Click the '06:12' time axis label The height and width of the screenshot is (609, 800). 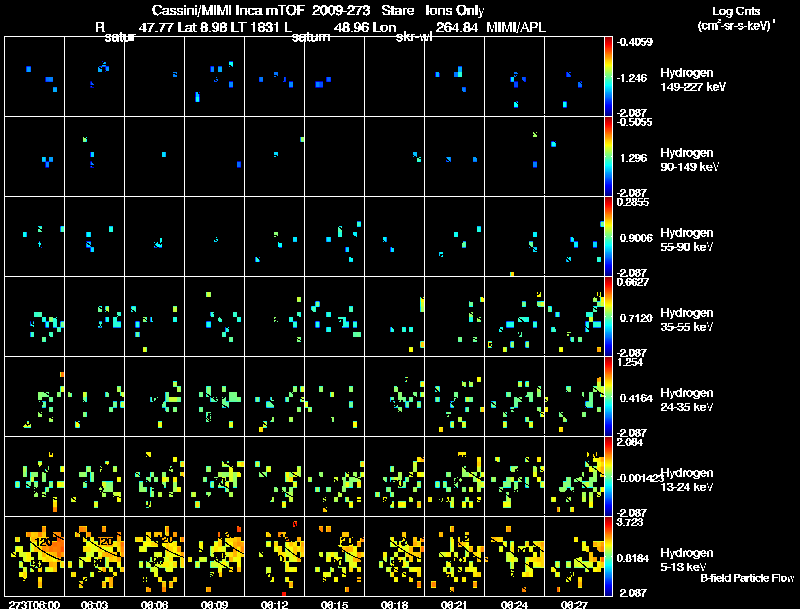pyautogui.click(x=274, y=604)
